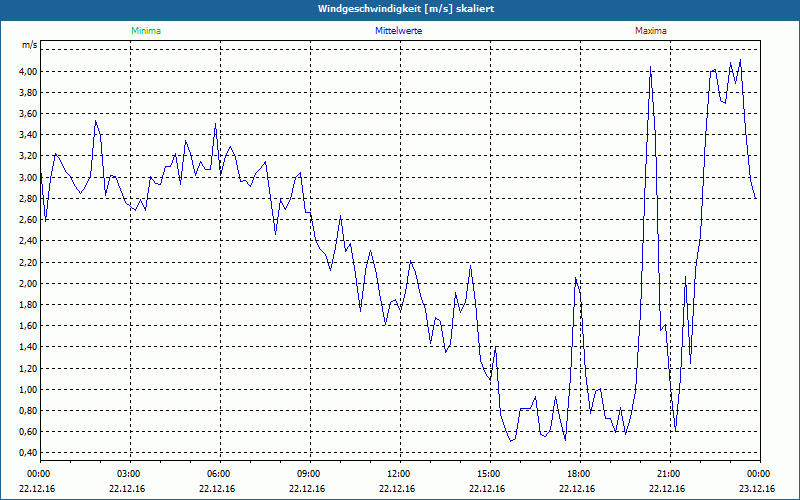Click the 0,40 y-axis value
The image size is (800, 500).
point(29,453)
